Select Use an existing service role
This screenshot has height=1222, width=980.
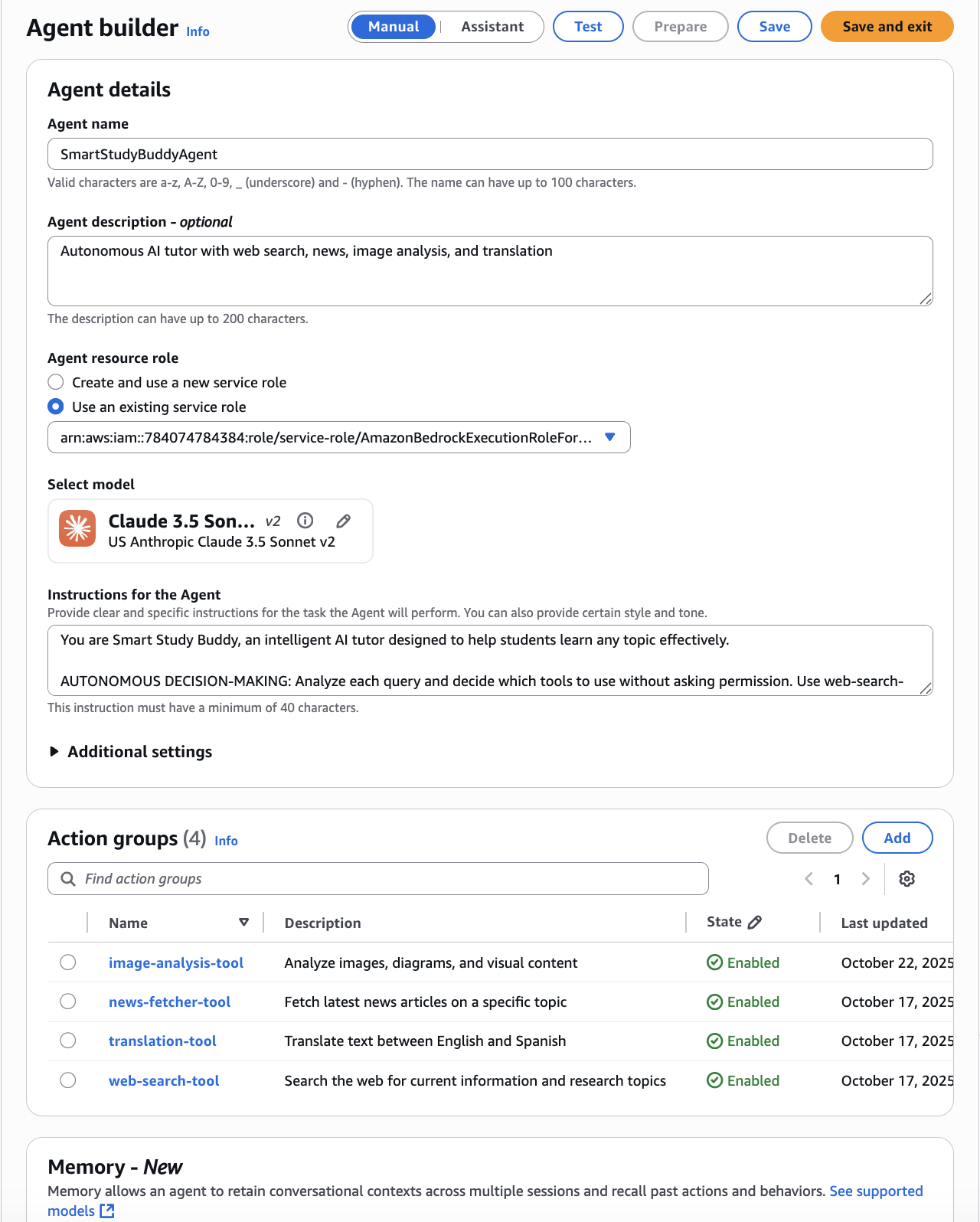click(56, 407)
